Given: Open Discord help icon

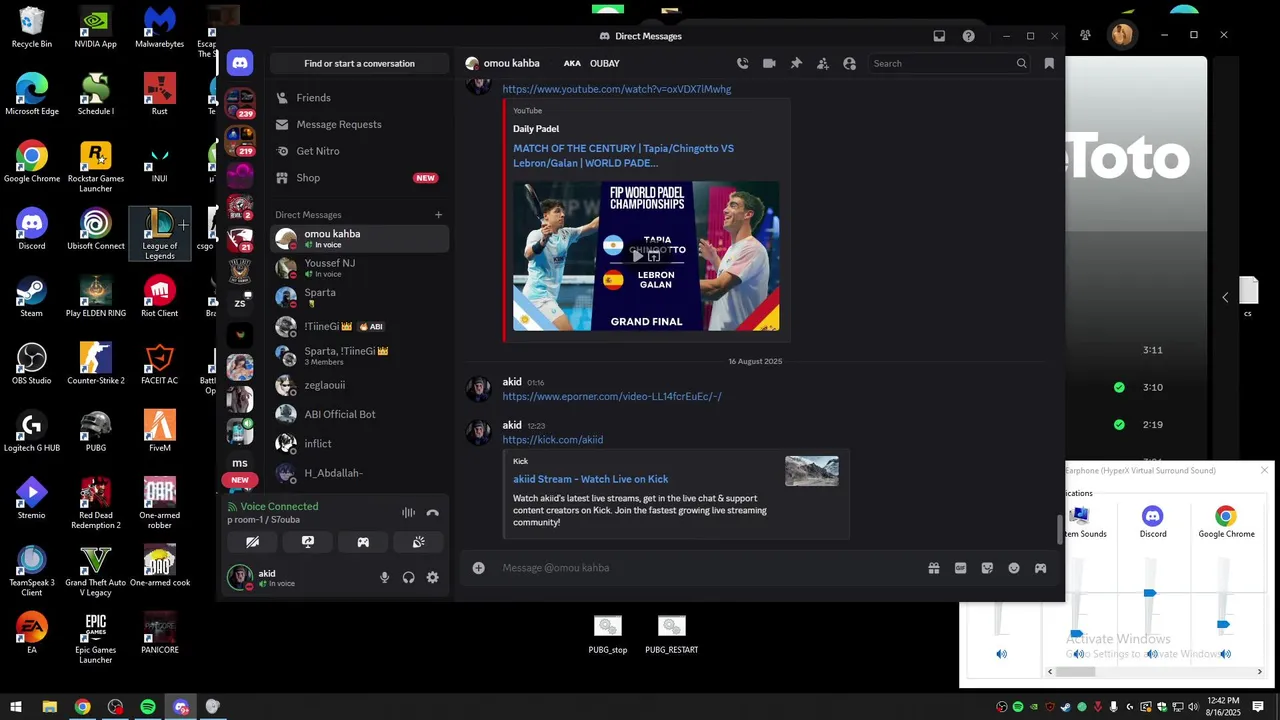Looking at the screenshot, I should click(968, 36).
